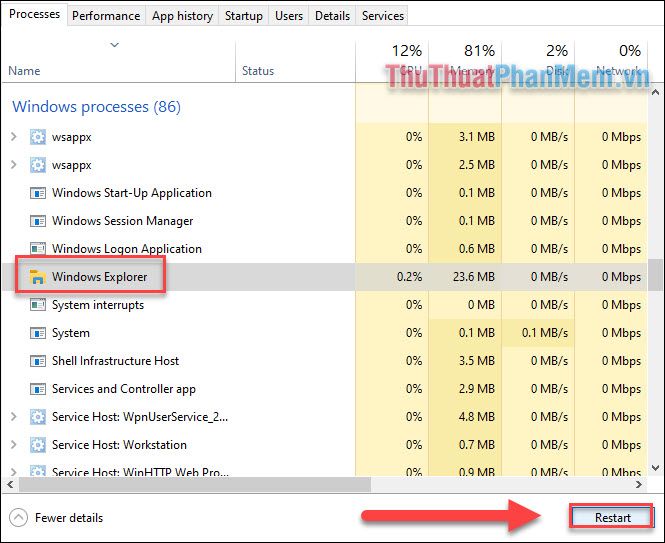Click the vertical scrollbar thumb
The image size is (665, 543).
[656, 276]
